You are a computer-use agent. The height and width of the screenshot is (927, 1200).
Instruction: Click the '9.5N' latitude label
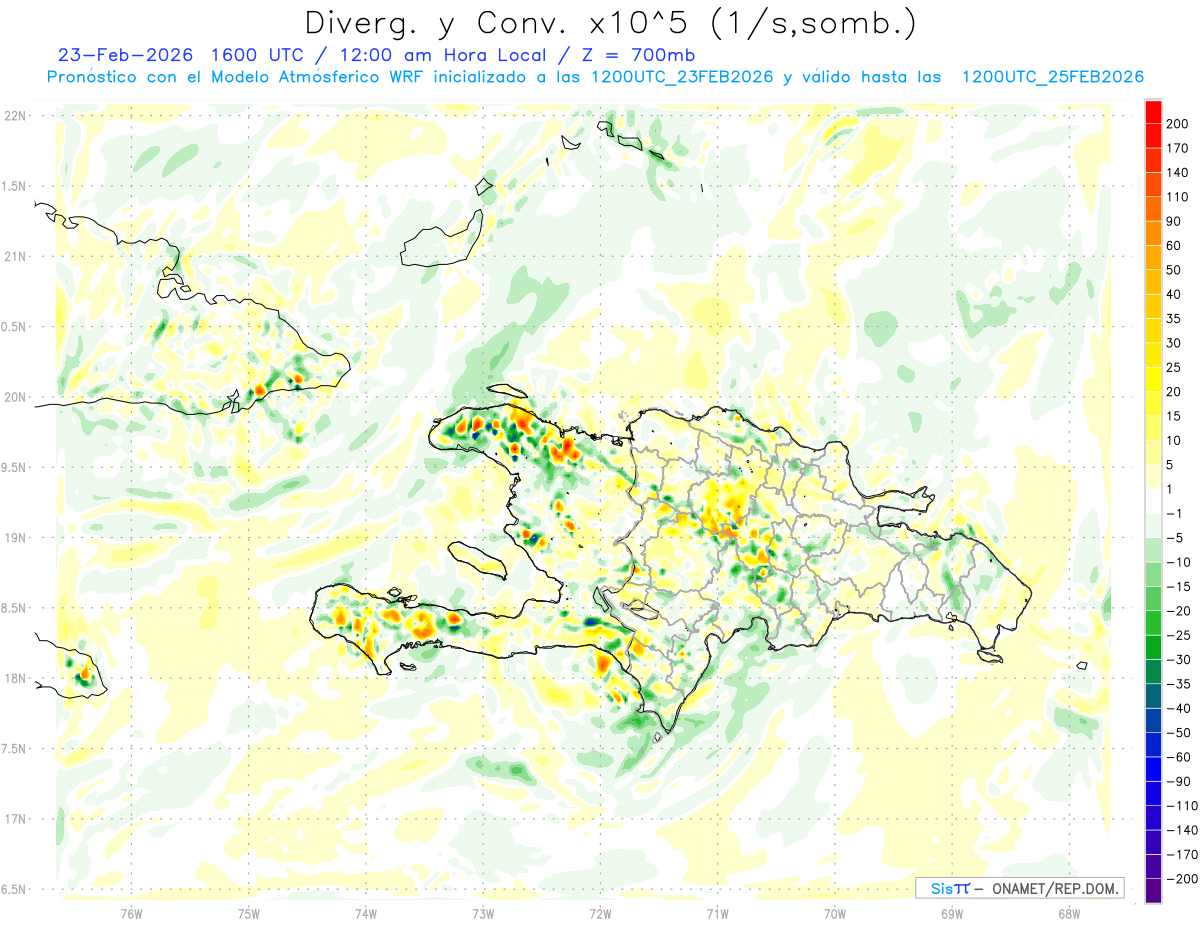coord(15,467)
